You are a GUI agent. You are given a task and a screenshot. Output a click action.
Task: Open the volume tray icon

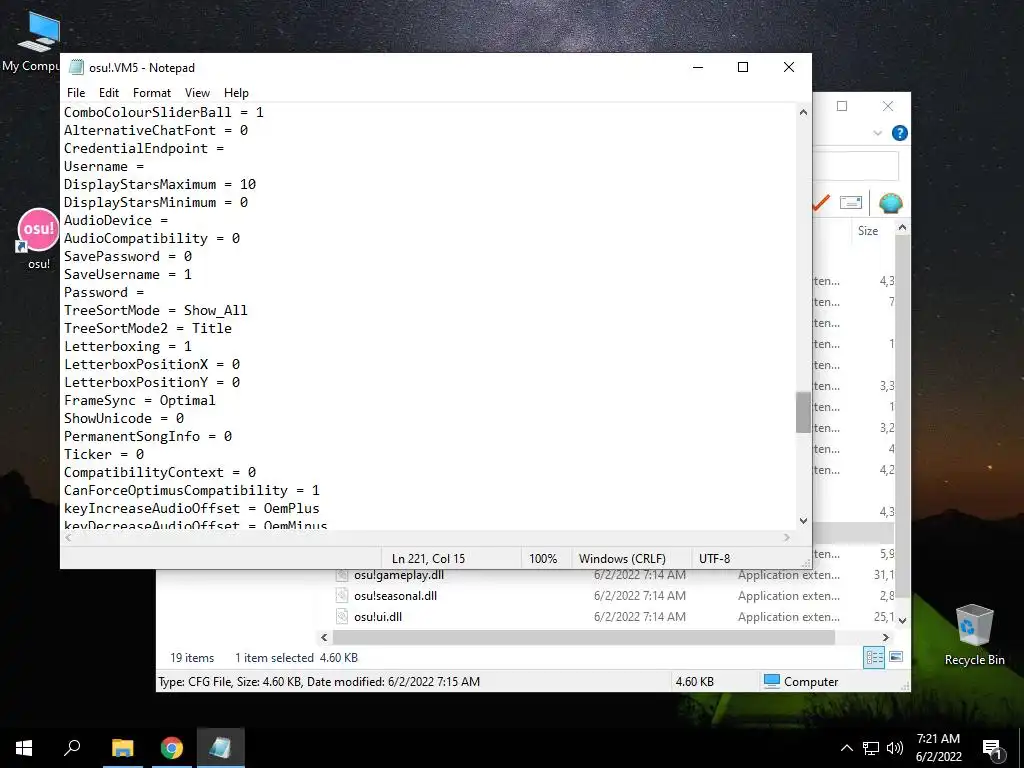pyautogui.click(x=895, y=748)
